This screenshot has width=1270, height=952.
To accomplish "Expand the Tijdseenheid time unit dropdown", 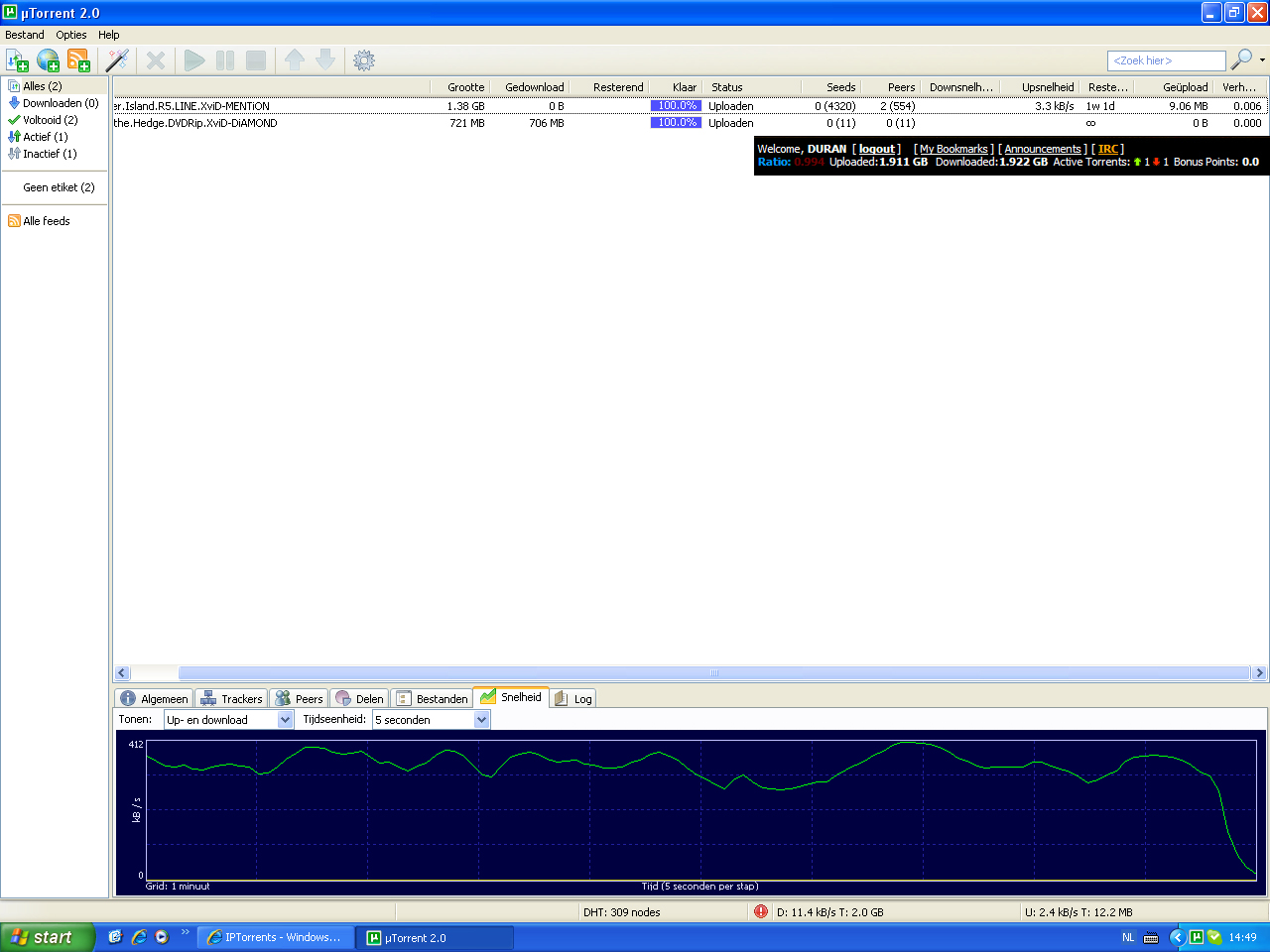I will click(x=482, y=720).
